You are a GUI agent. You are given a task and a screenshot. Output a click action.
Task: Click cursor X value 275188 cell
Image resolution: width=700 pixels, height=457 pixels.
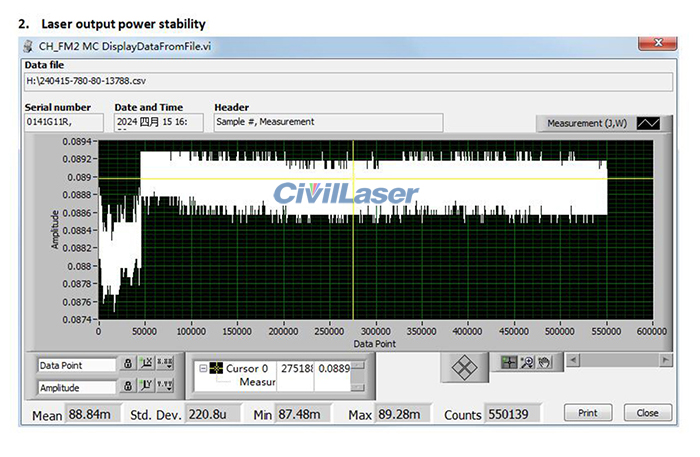coord(295,369)
